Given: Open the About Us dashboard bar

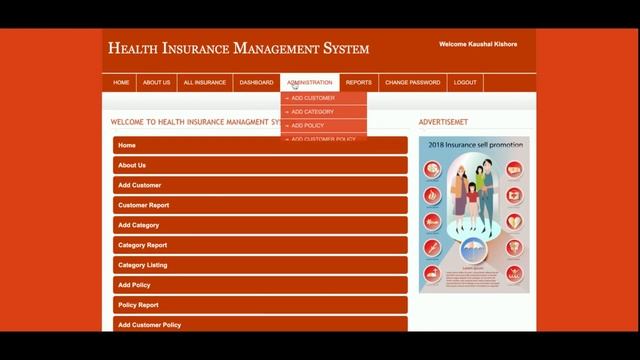Looking at the screenshot, I should (260, 165).
